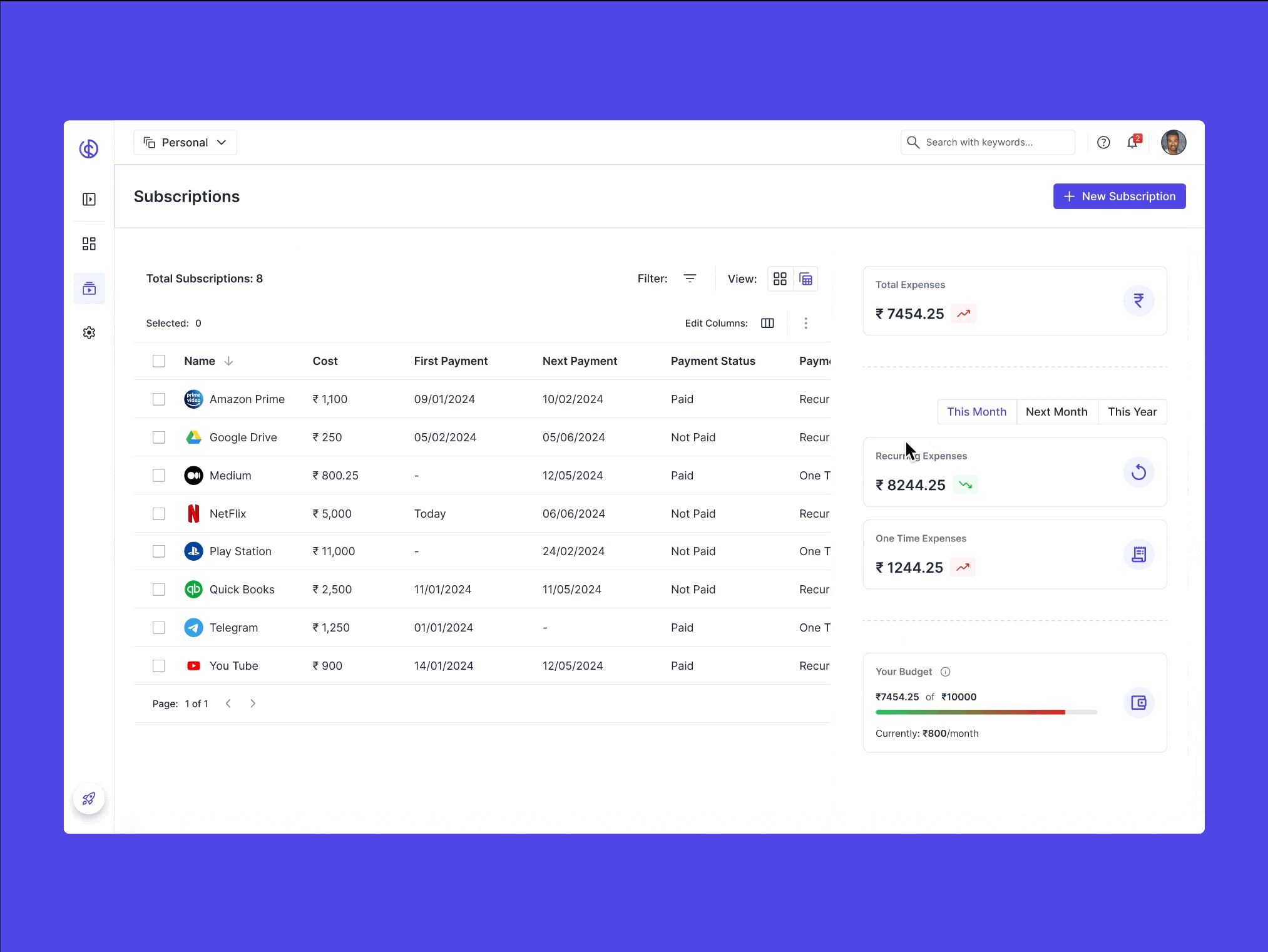Open the user profile avatar
Image resolution: width=1268 pixels, height=952 pixels.
point(1173,143)
